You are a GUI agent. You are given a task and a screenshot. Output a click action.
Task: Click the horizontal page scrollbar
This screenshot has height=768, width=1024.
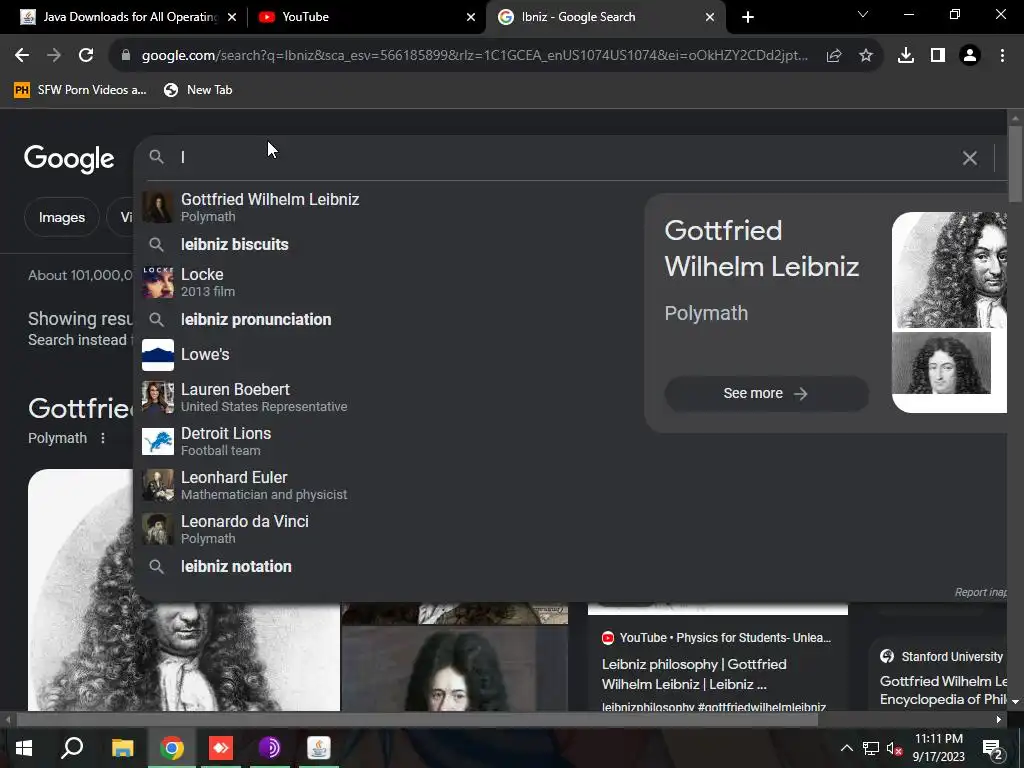pyautogui.click(x=417, y=720)
